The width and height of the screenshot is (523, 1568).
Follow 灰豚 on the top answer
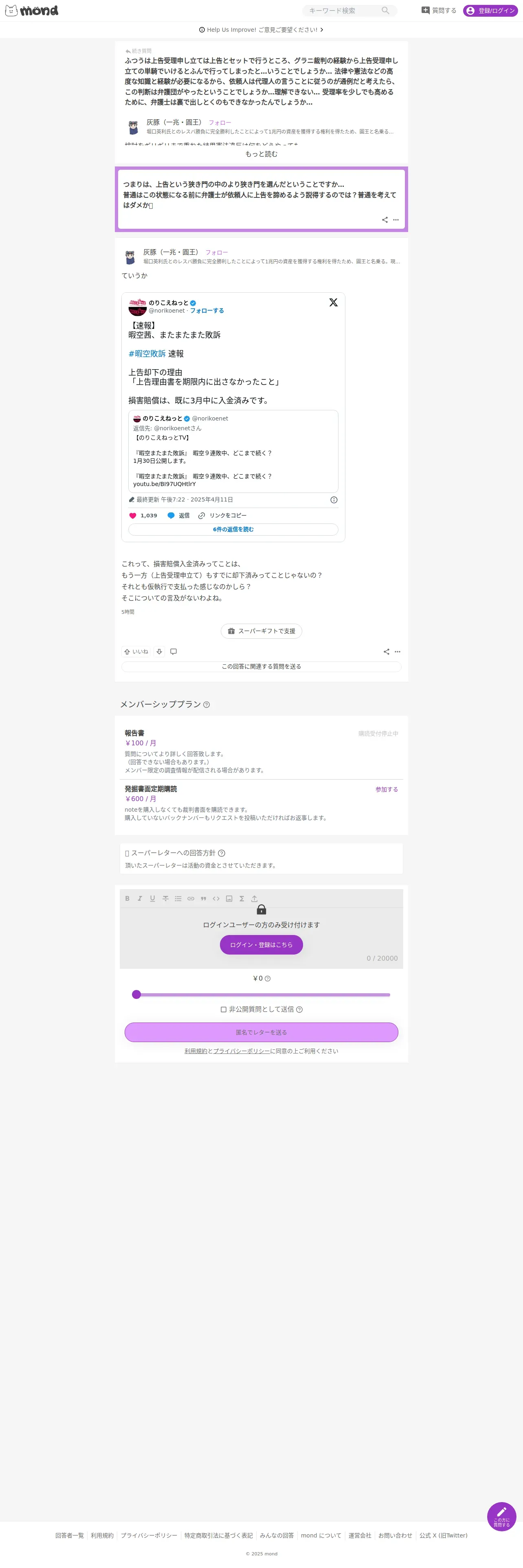pos(220,123)
